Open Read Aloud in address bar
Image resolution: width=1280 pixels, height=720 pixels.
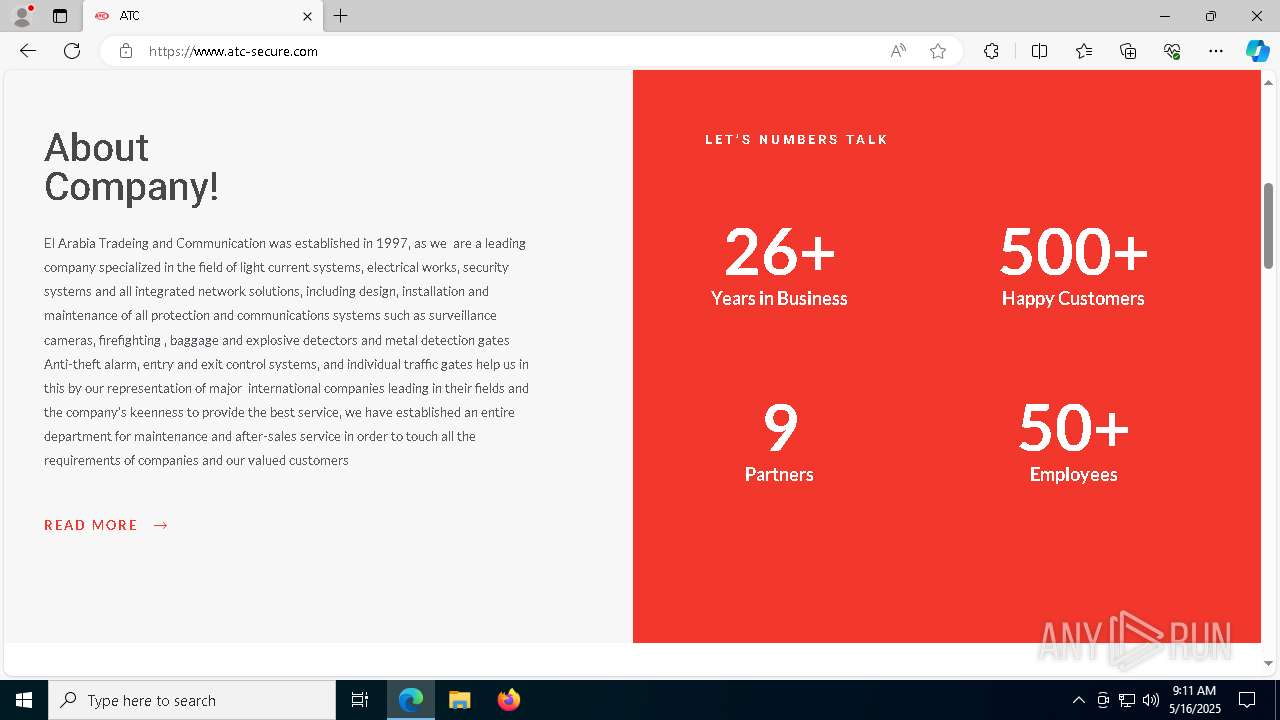point(898,51)
